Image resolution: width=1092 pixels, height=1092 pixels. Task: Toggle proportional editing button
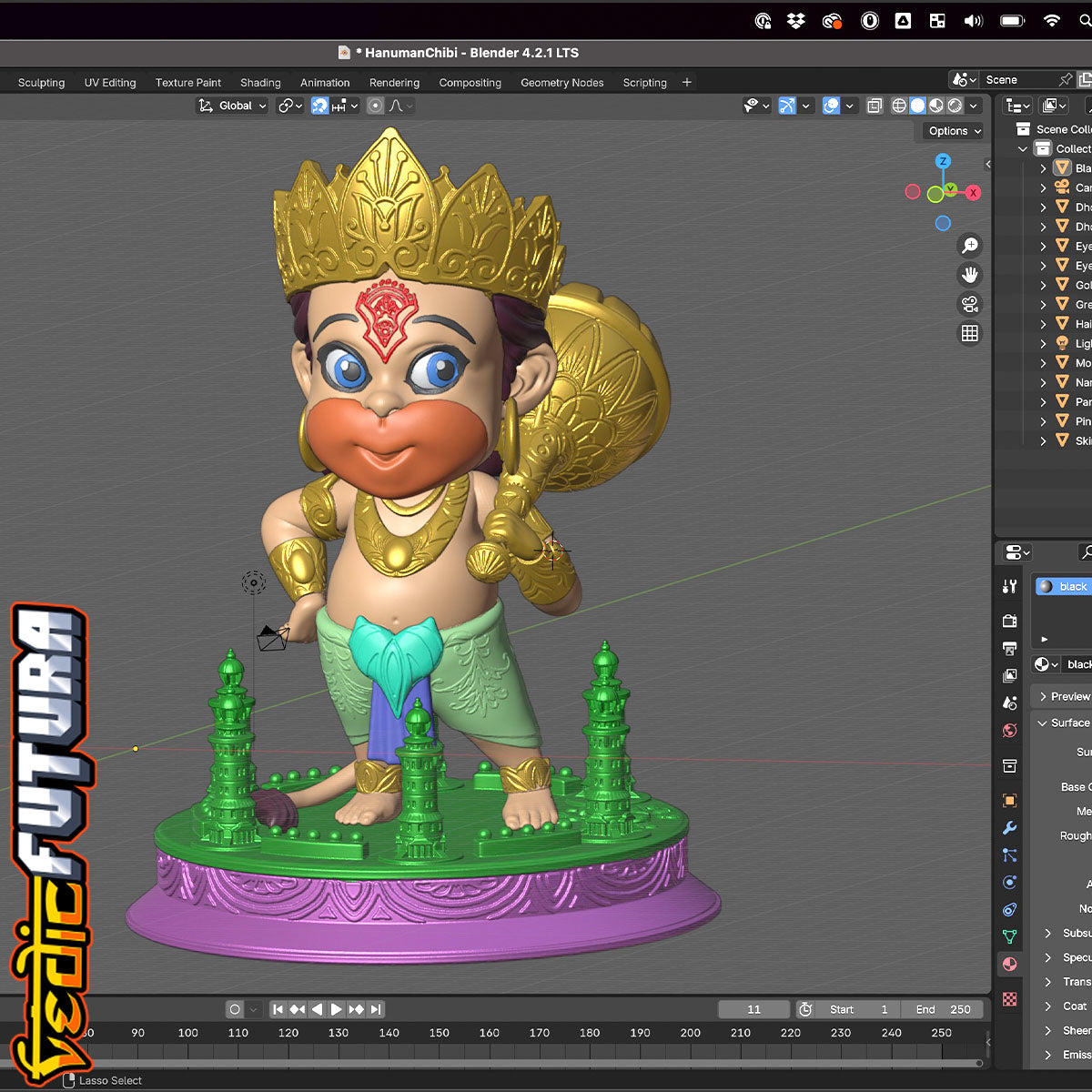[375, 106]
